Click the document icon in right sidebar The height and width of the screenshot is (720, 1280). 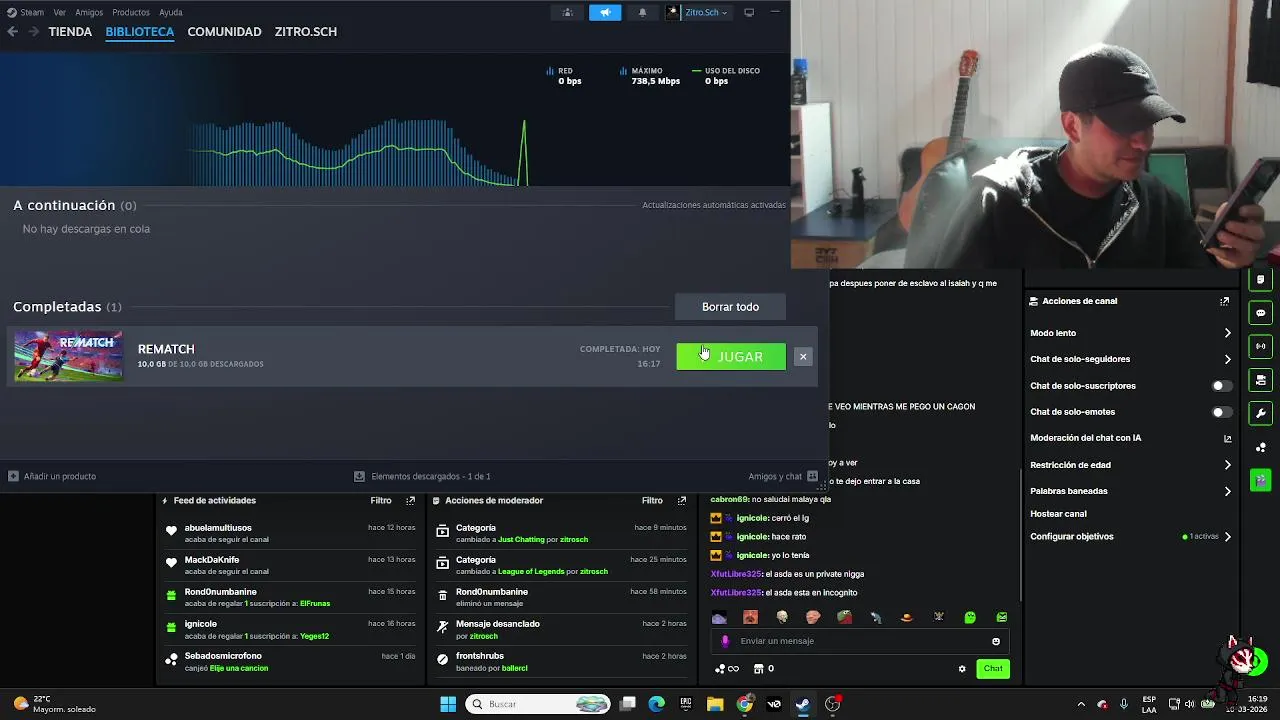coord(1260,279)
